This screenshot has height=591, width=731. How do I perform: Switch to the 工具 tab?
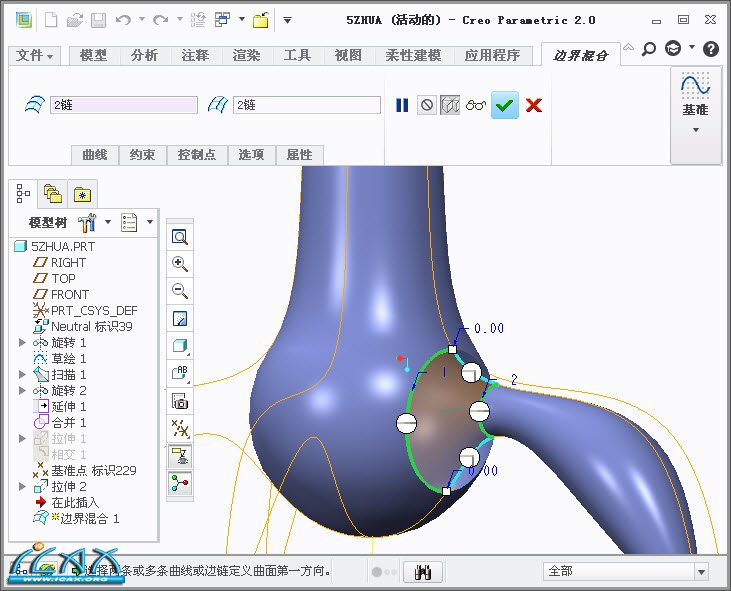click(x=297, y=55)
